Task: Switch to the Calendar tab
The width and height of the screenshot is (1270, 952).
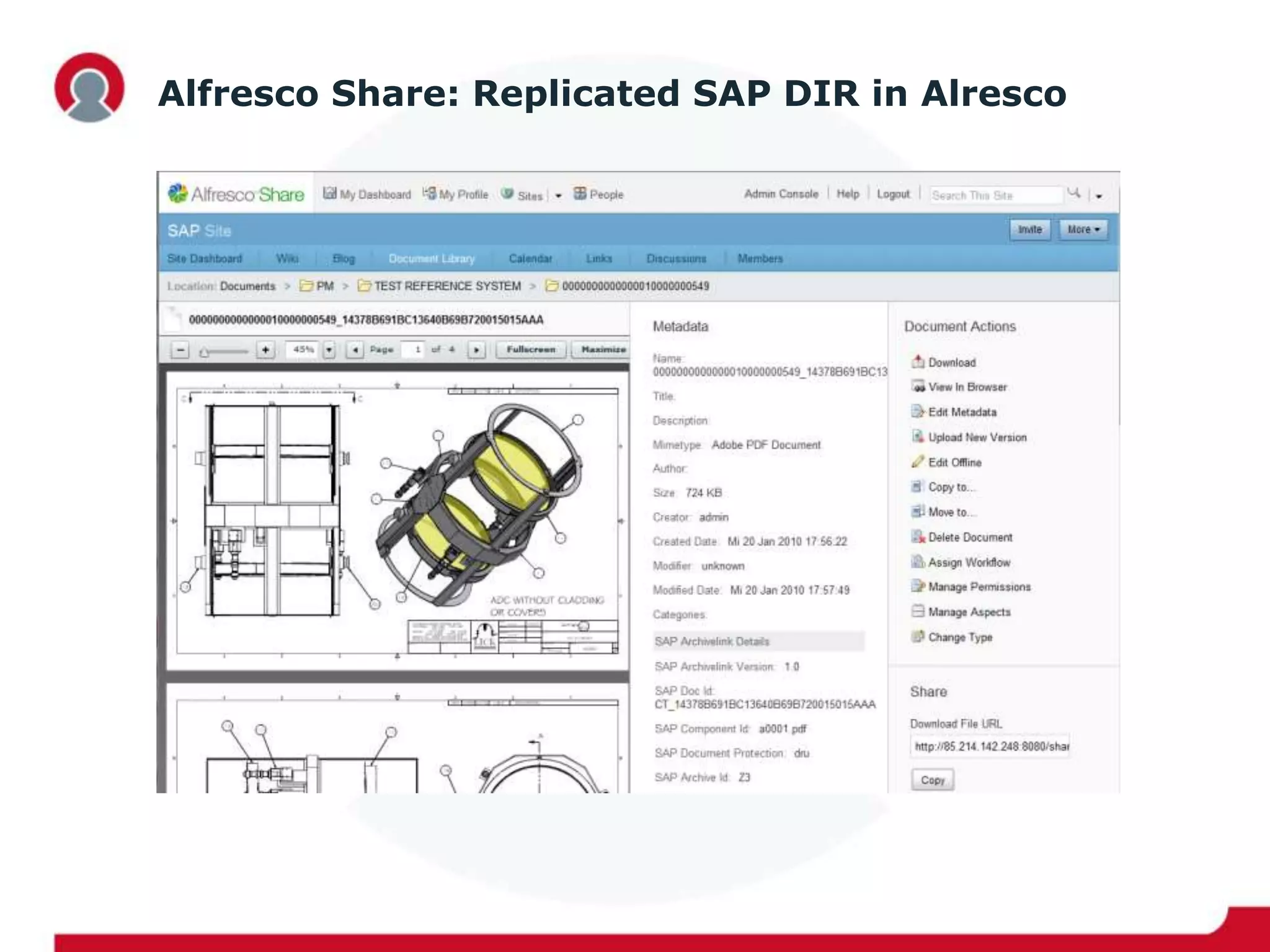Action: tap(530, 258)
